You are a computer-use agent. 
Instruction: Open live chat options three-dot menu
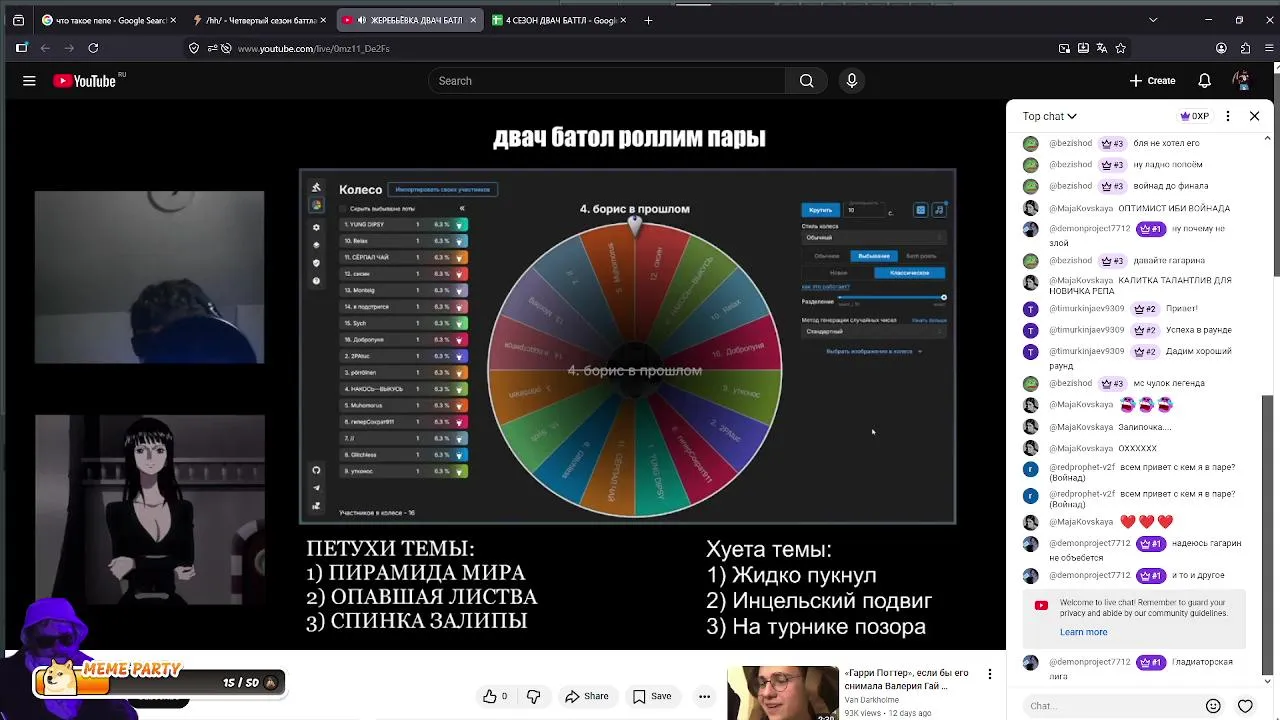click(1228, 116)
